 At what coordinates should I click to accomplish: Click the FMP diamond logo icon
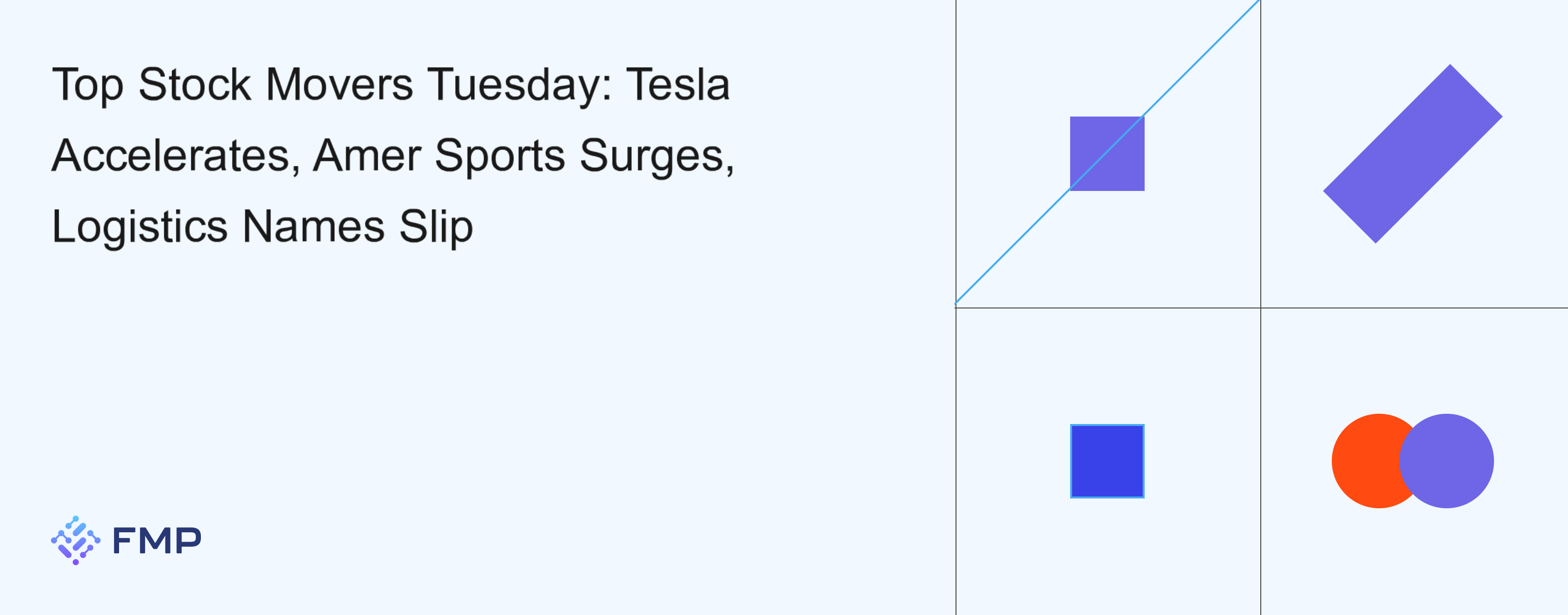point(75,540)
